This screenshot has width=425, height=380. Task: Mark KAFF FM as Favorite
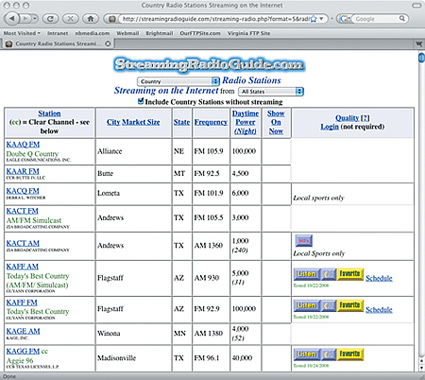(350, 306)
